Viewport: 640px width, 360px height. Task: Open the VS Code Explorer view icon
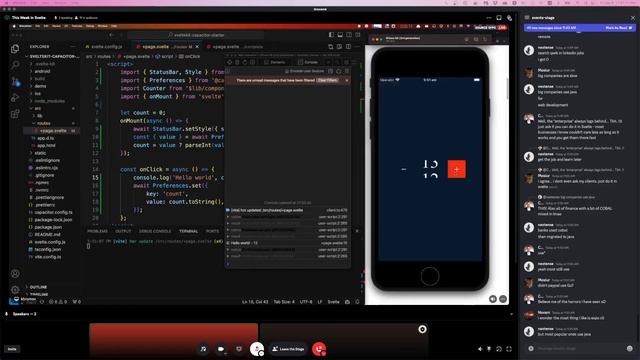click(x=15, y=49)
